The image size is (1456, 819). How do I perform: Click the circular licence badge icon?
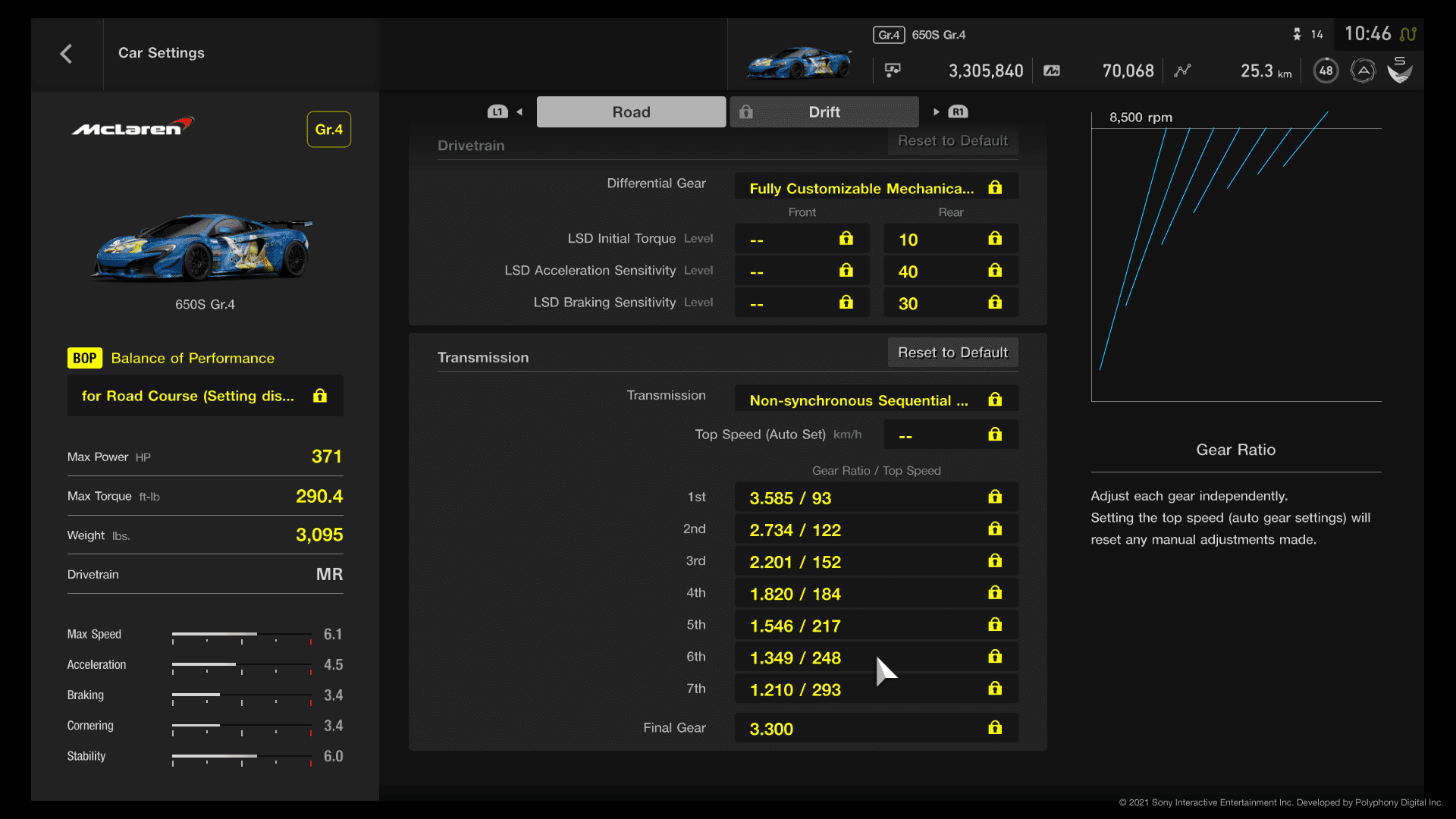[1363, 71]
